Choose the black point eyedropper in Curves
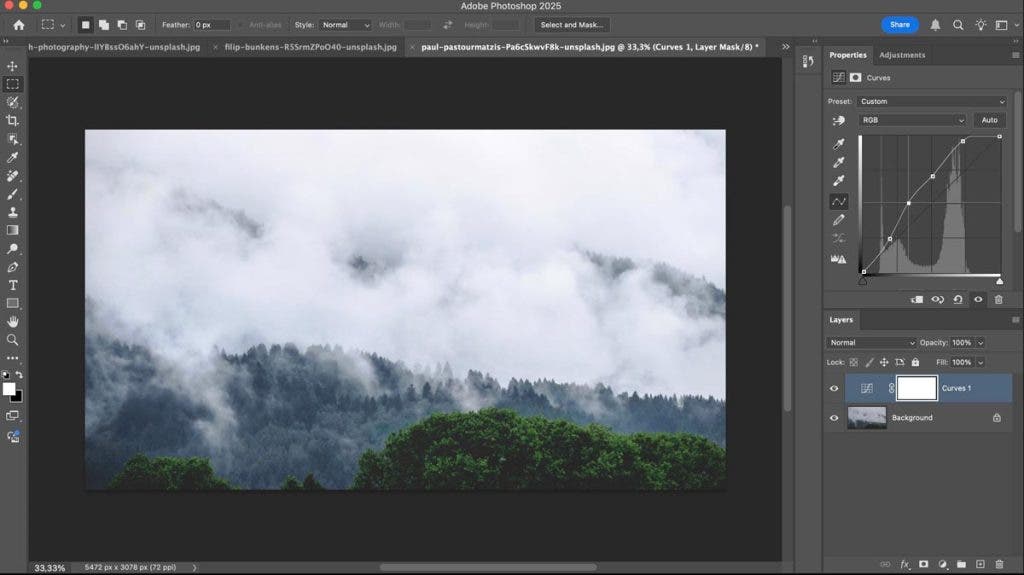This screenshot has width=1024, height=575. coord(839,144)
